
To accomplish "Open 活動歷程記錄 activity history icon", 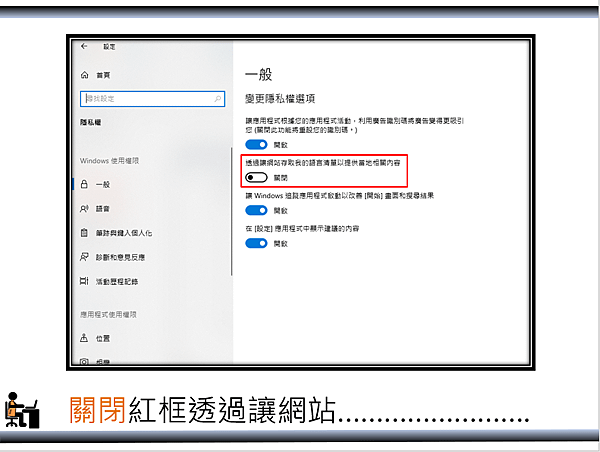I will 84,281.
